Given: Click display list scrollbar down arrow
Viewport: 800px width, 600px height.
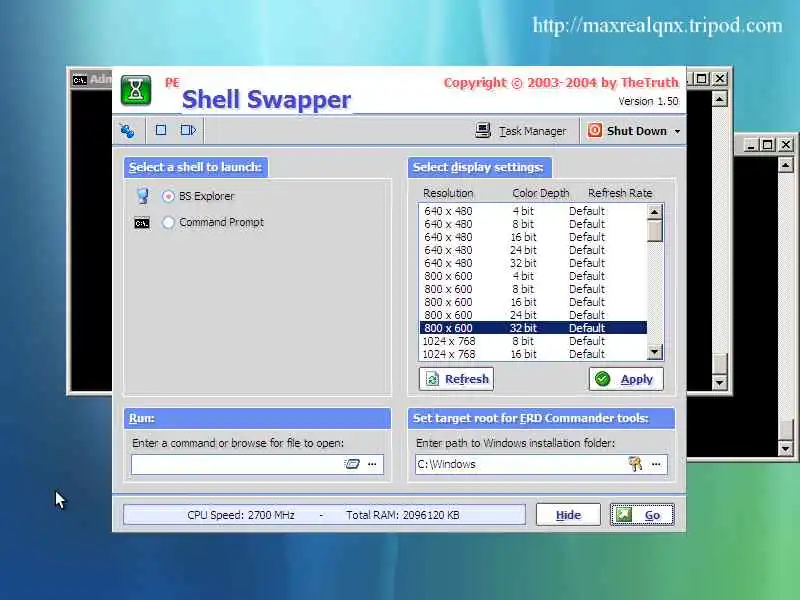Looking at the screenshot, I should tap(655, 352).
